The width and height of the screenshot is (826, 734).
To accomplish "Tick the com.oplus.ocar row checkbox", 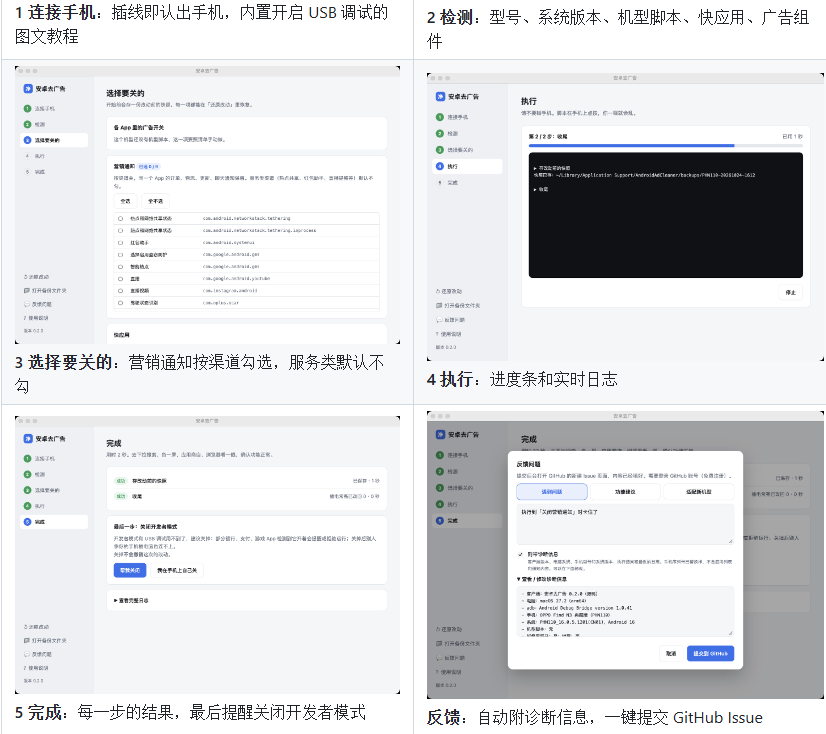I will (x=120, y=303).
